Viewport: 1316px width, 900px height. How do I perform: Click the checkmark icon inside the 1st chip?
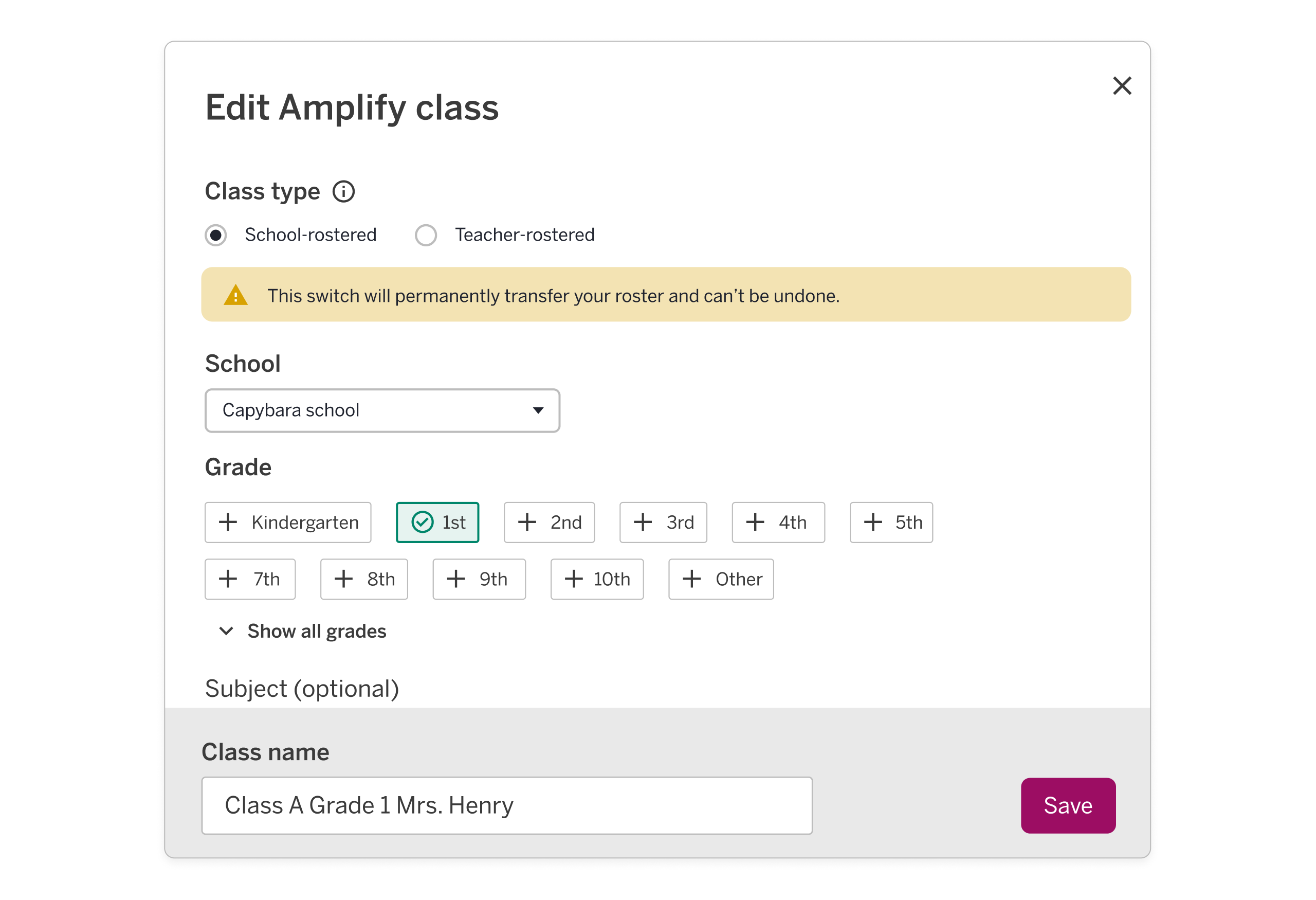point(422,522)
